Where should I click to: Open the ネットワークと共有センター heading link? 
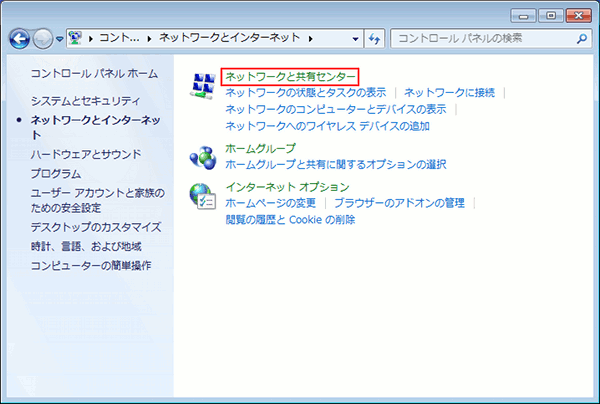click(289, 76)
